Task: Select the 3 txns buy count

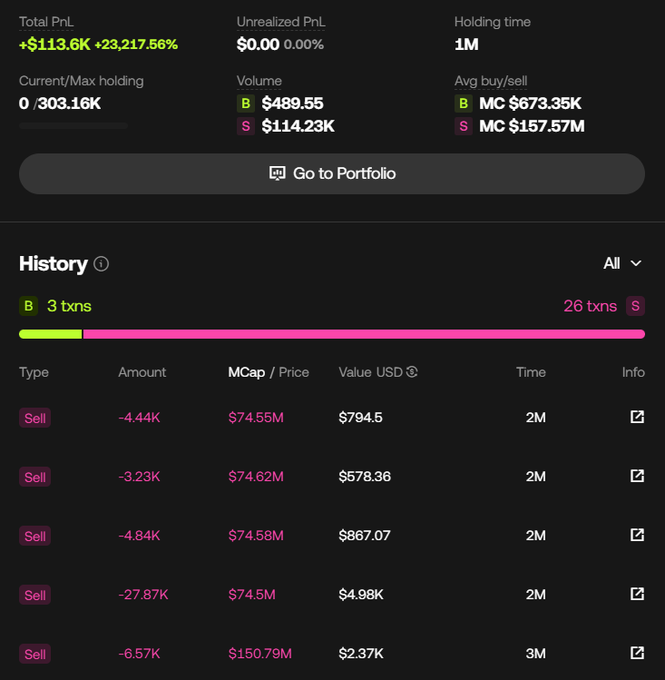Action: click(69, 306)
